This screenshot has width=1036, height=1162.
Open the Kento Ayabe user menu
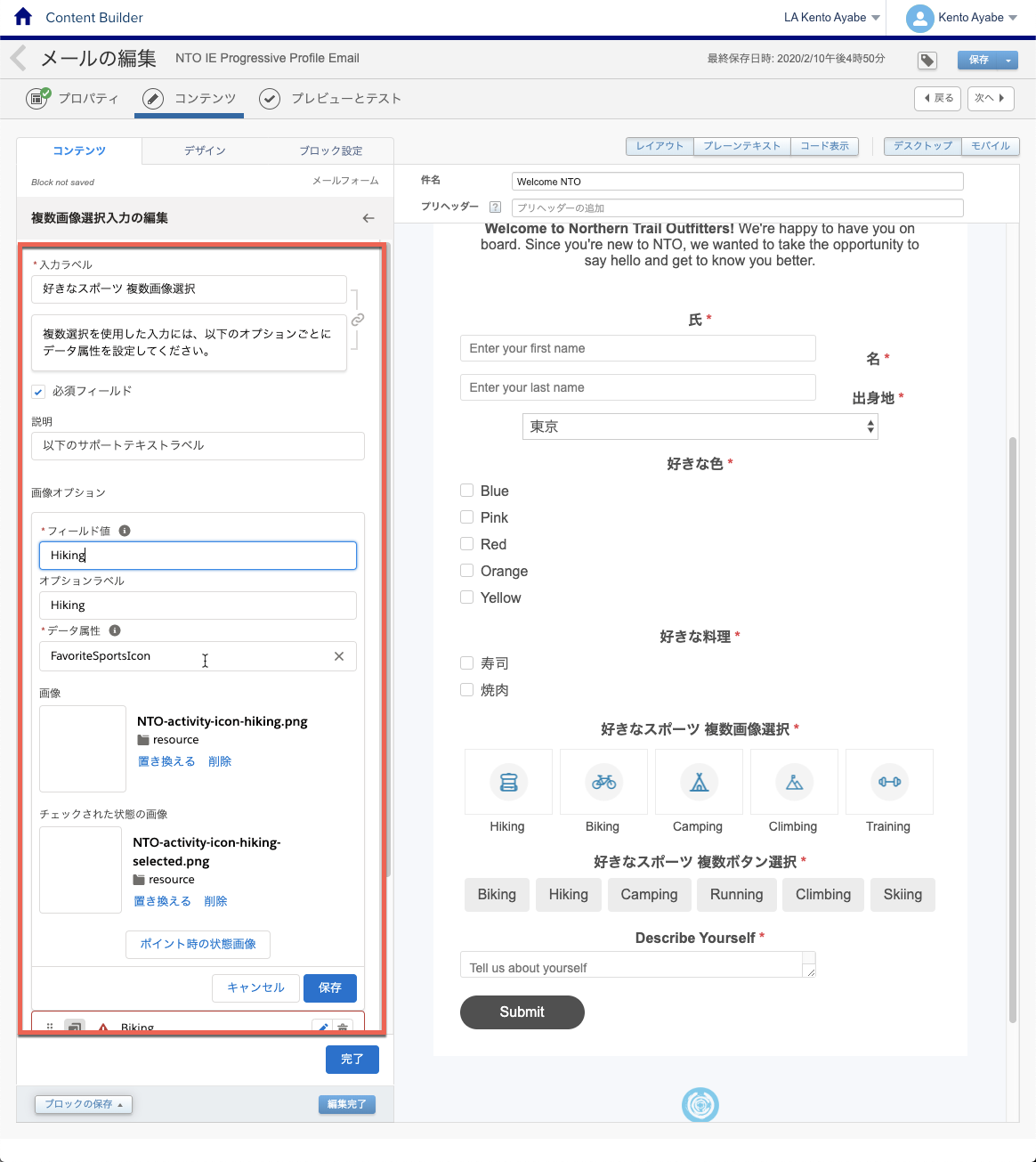[977, 18]
